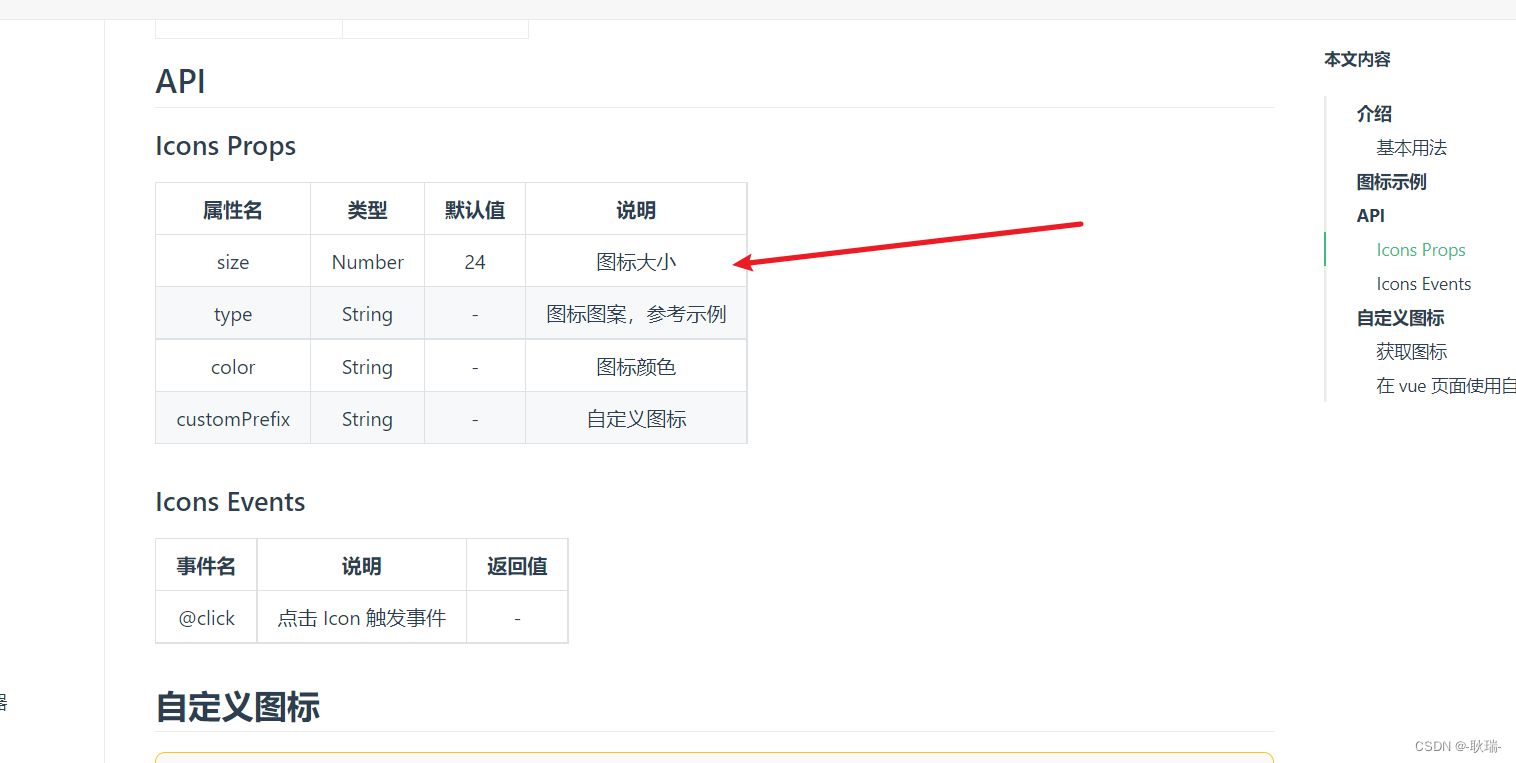Screen dimensions: 1516x763
Task: Select the 说明 header in events table
Action: [x=361, y=566]
